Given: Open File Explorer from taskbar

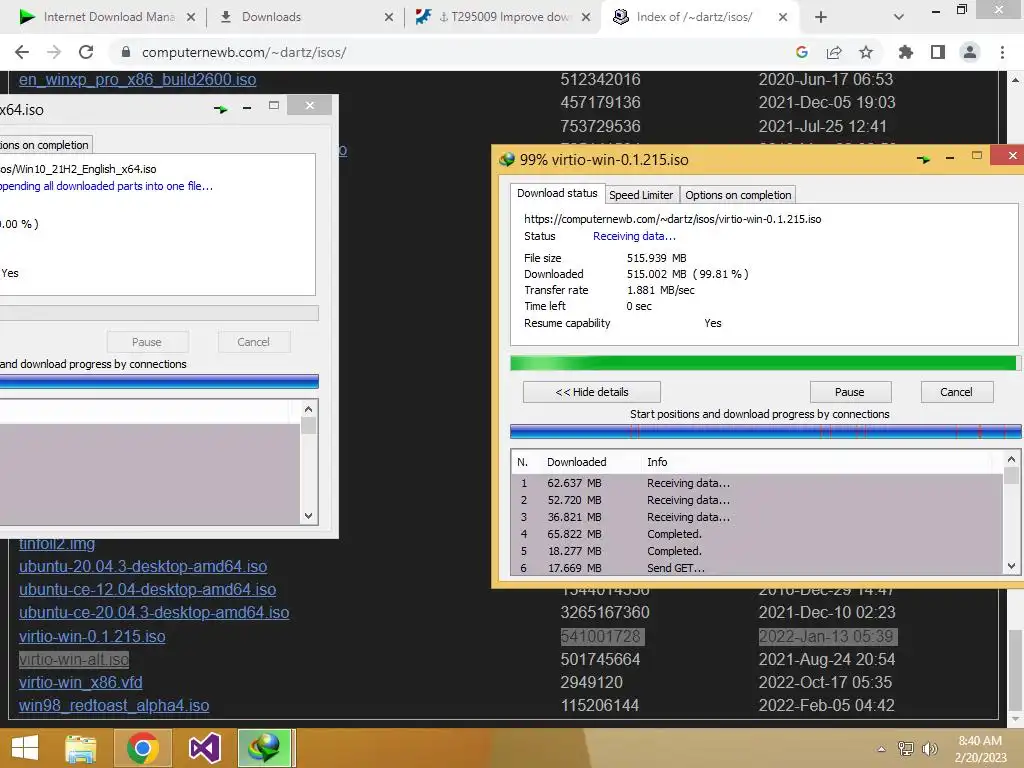Looking at the screenshot, I should (x=81, y=748).
